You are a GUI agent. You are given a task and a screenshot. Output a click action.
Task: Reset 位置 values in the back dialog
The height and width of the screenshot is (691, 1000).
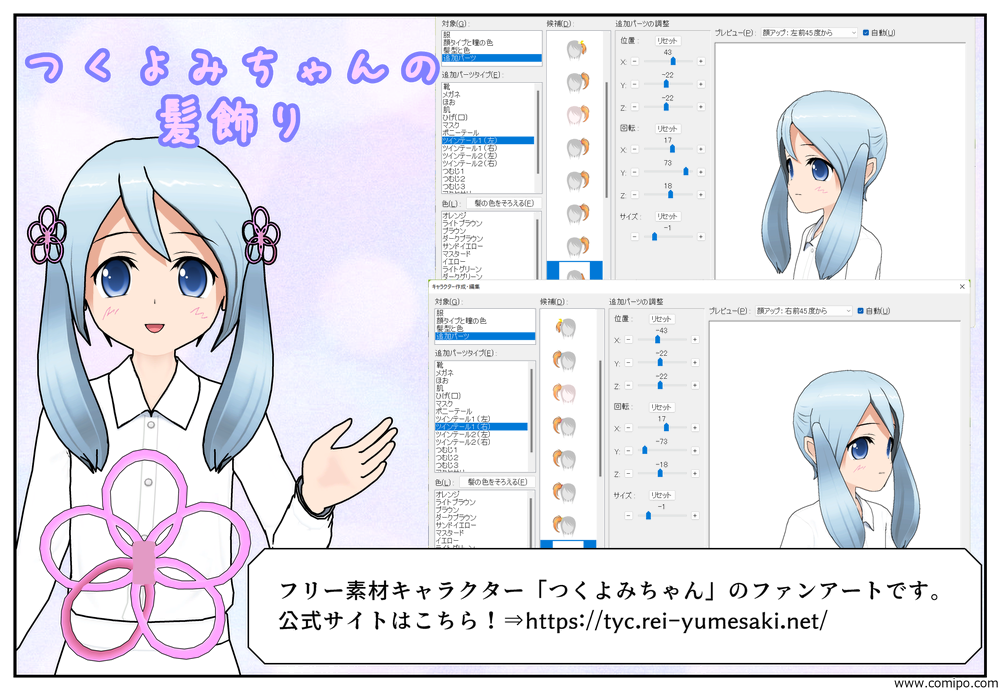coord(667,41)
